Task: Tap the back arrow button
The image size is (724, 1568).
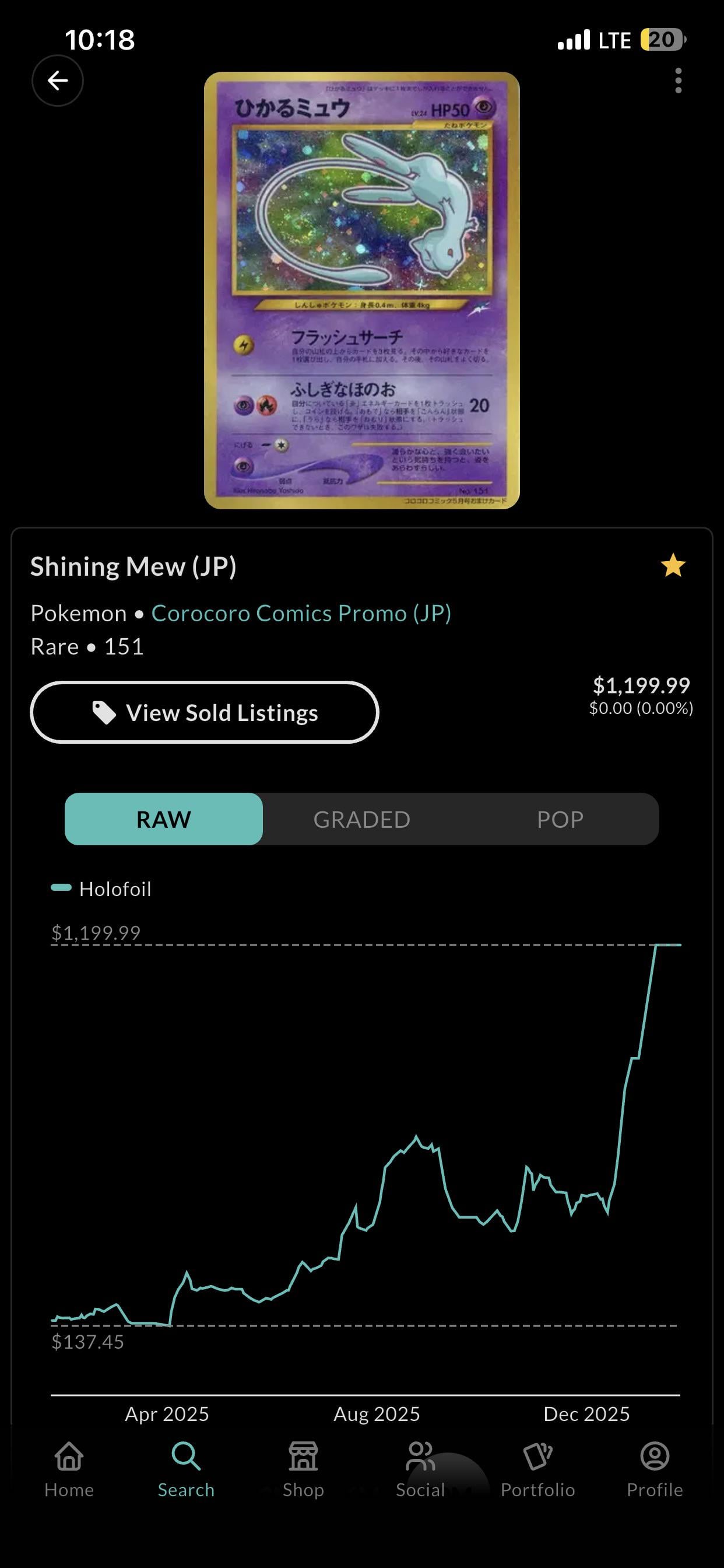Action: [x=58, y=80]
